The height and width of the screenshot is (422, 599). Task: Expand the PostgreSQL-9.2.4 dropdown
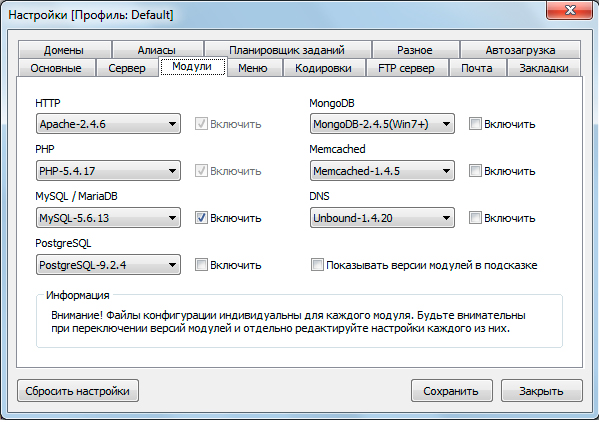click(x=108, y=265)
